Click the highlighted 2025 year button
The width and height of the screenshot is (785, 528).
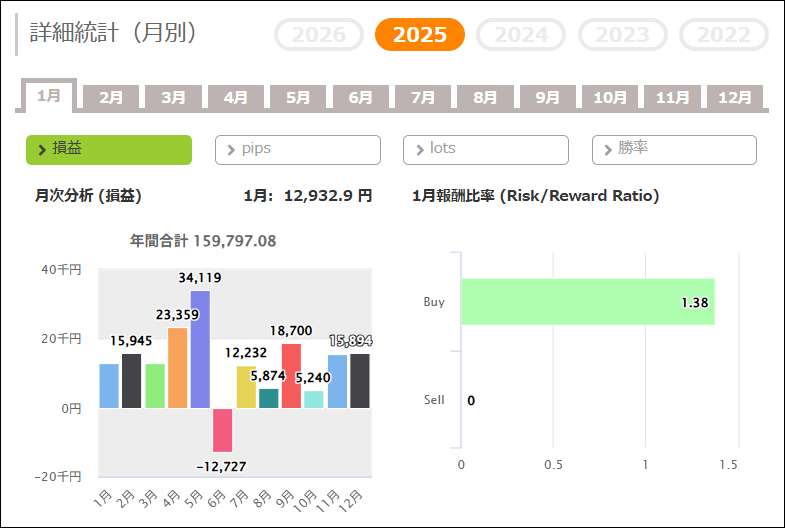(x=420, y=35)
